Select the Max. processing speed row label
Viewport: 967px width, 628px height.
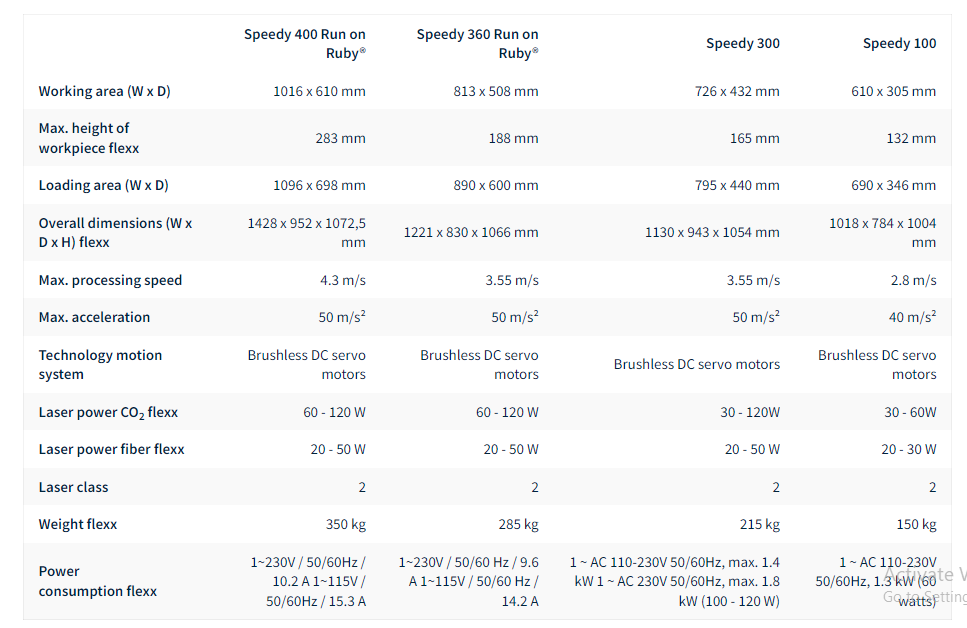[110, 280]
